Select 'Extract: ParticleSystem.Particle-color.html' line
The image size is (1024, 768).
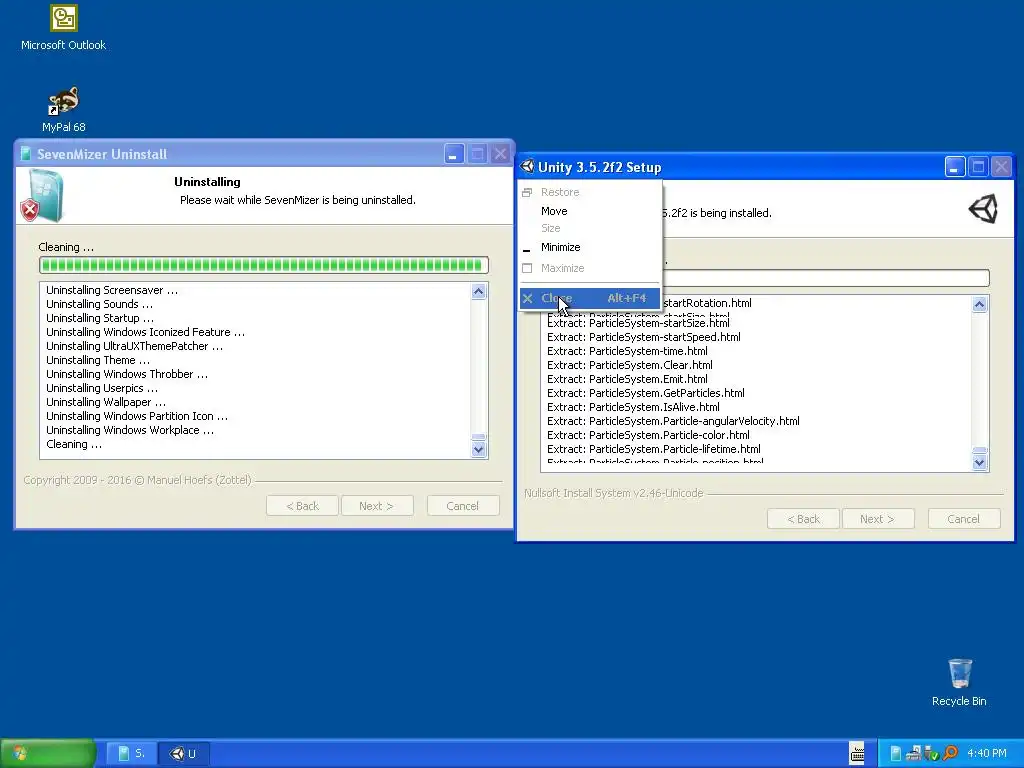[x=648, y=436]
